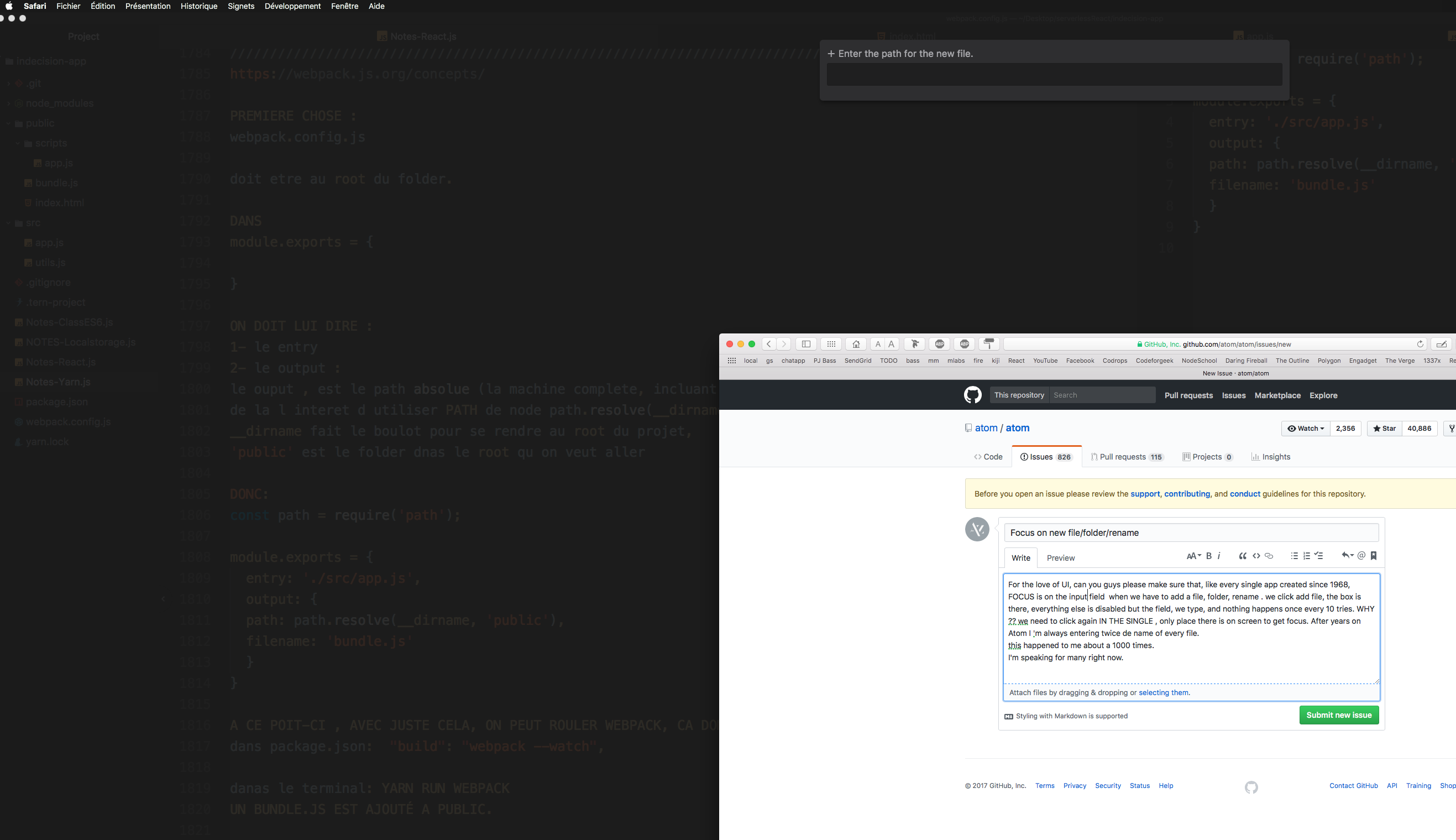The height and width of the screenshot is (840, 1456).
Task: Reference an issue with bookmark icon
Action: [1374, 556]
